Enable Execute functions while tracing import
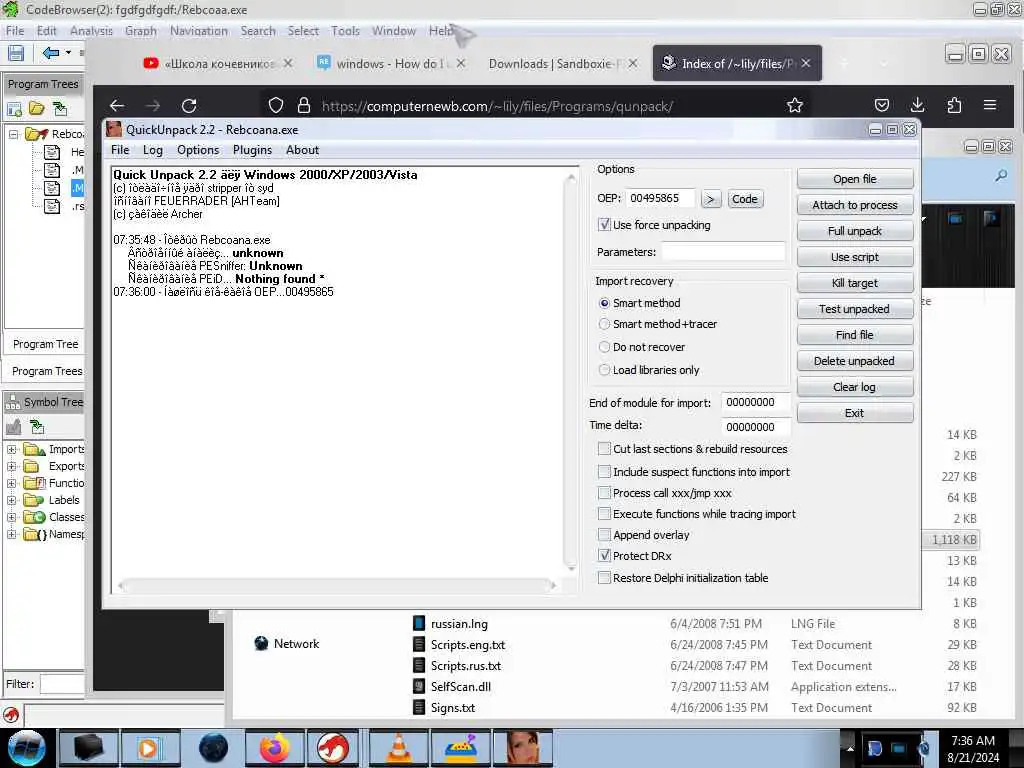1024x768 pixels. 604,513
